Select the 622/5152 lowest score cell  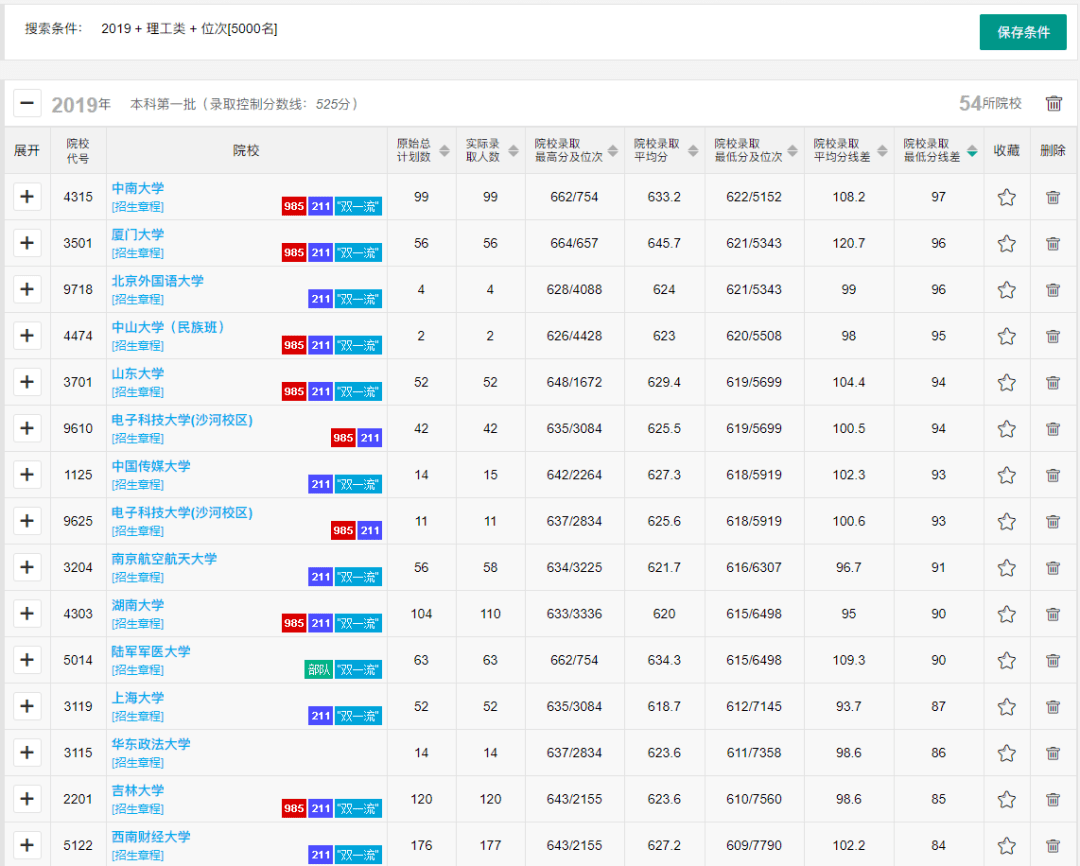pos(754,197)
